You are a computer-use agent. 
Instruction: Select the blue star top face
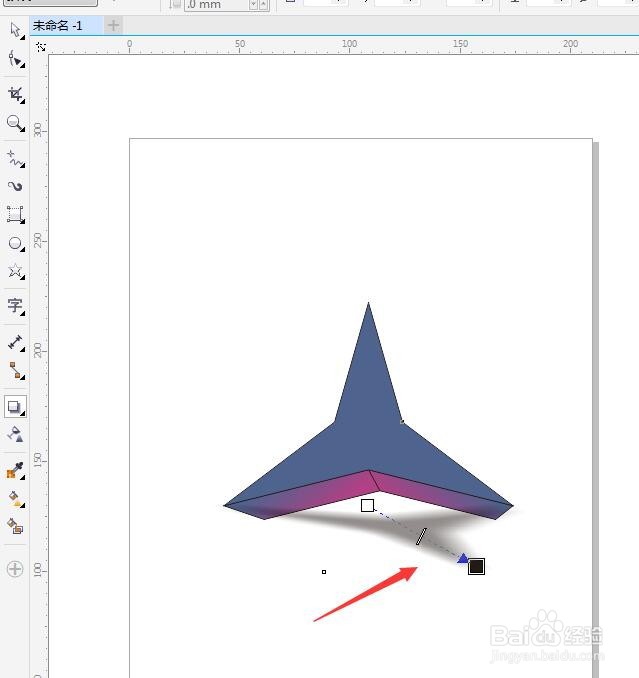[368, 432]
